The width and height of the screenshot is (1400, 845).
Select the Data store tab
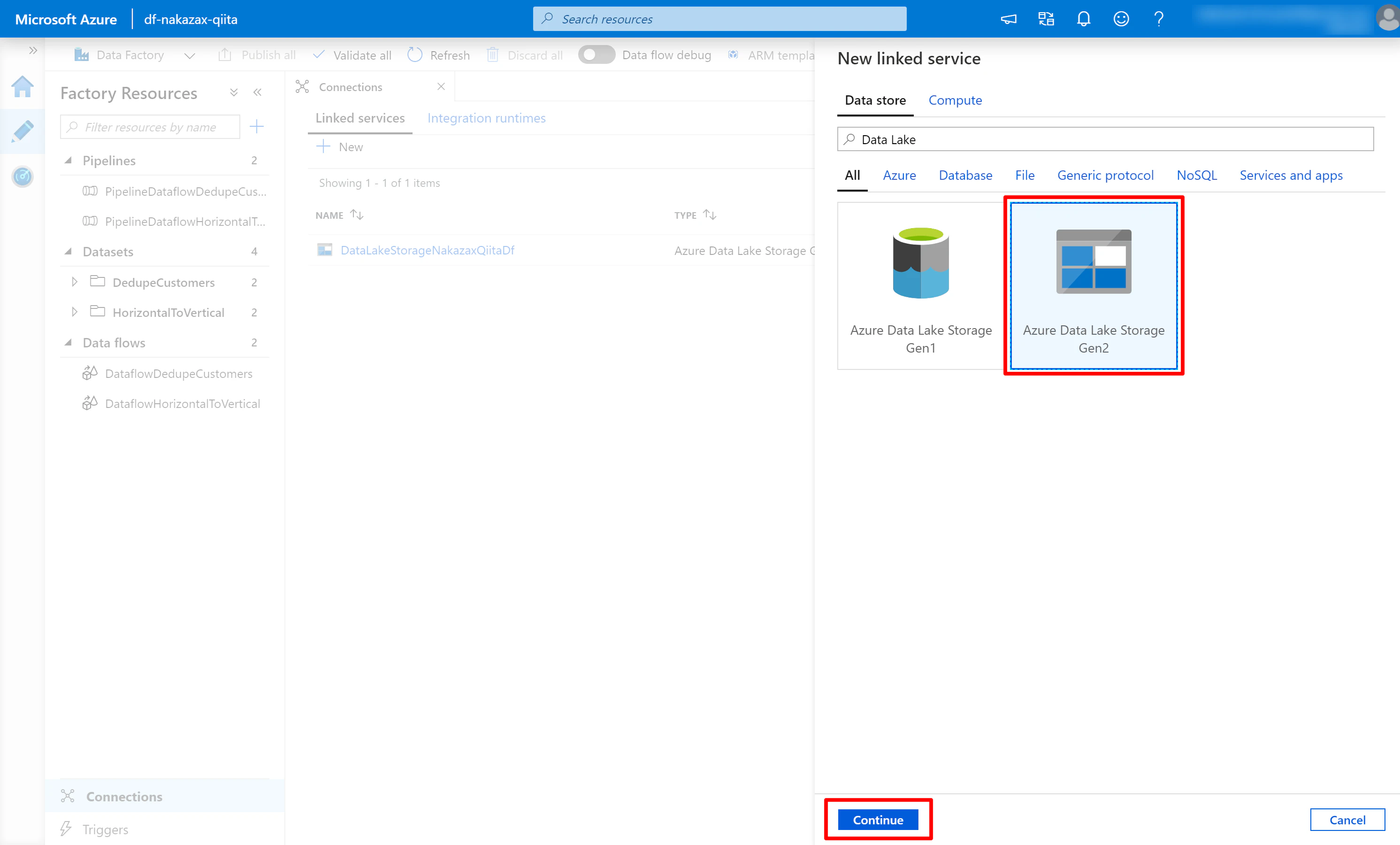(875, 100)
